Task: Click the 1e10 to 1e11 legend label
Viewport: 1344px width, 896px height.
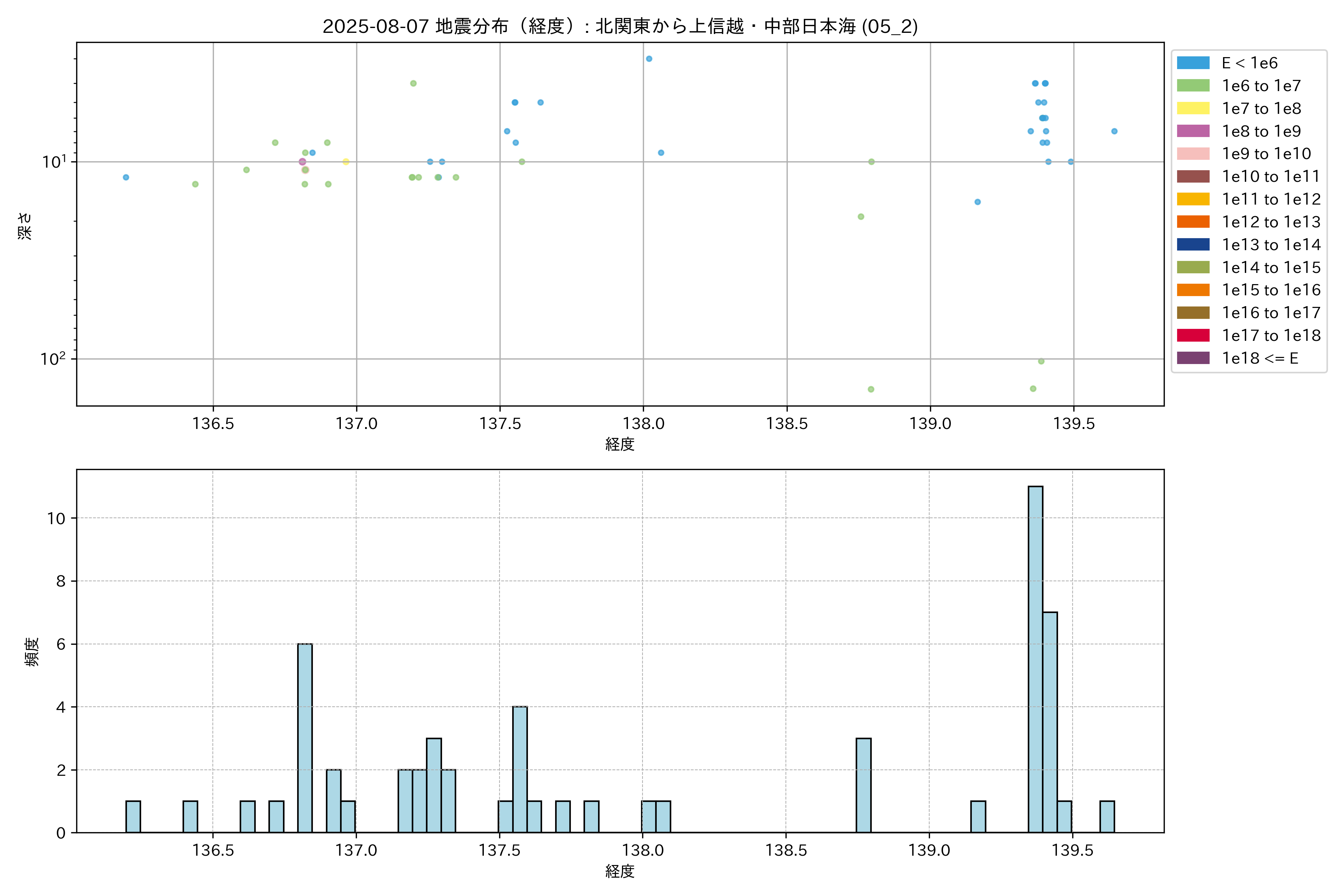Action: coord(1271,177)
